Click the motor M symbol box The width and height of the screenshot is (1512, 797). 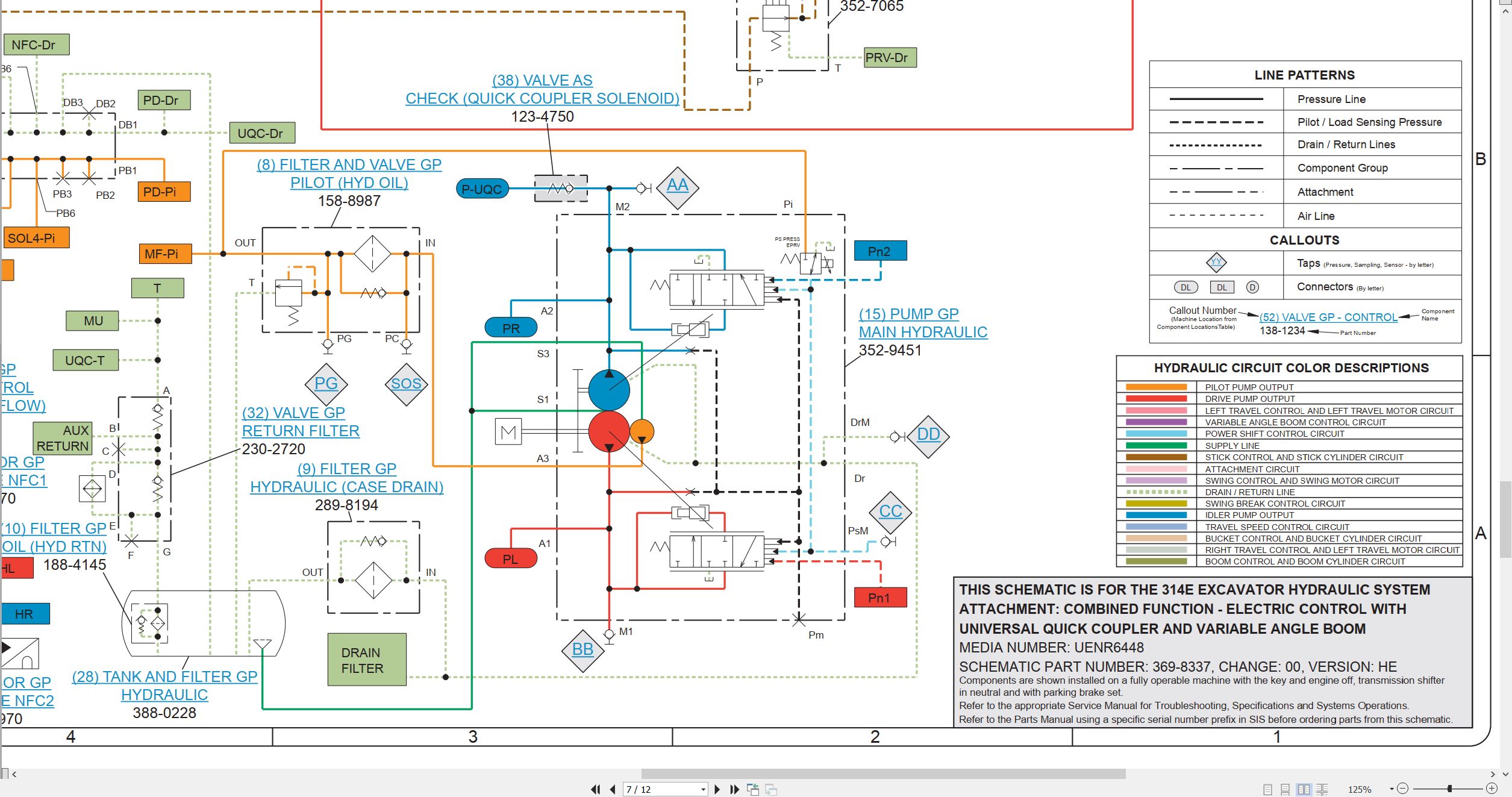click(508, 431)
